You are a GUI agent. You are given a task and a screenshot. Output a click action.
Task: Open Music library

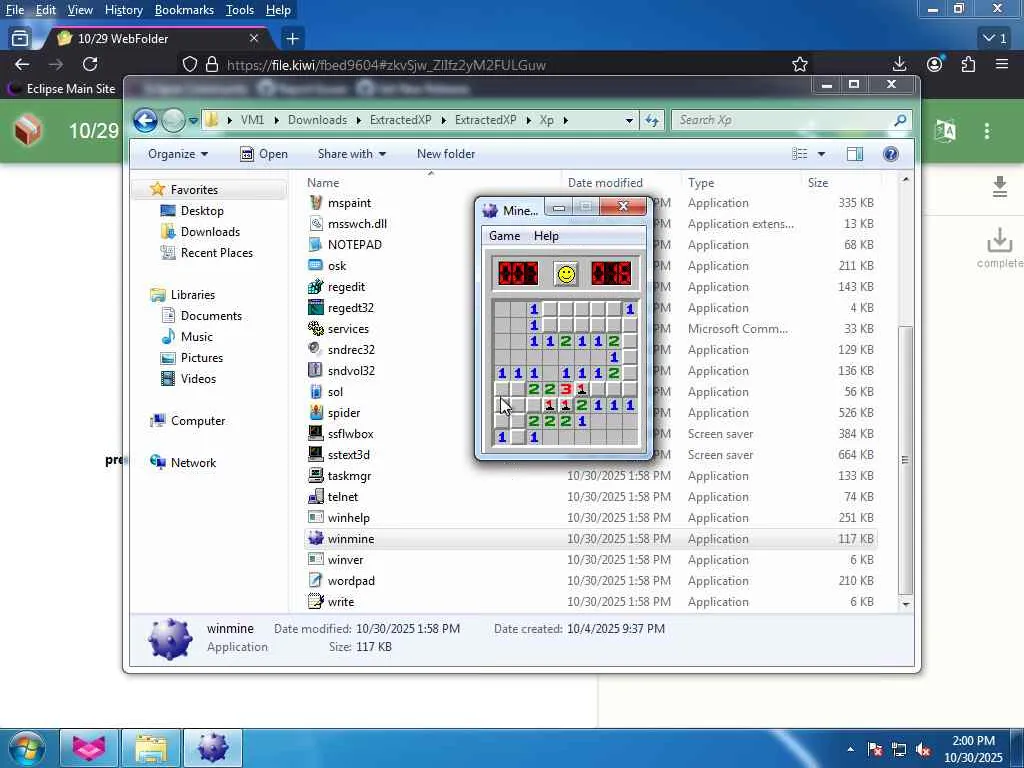pos(197,336)
